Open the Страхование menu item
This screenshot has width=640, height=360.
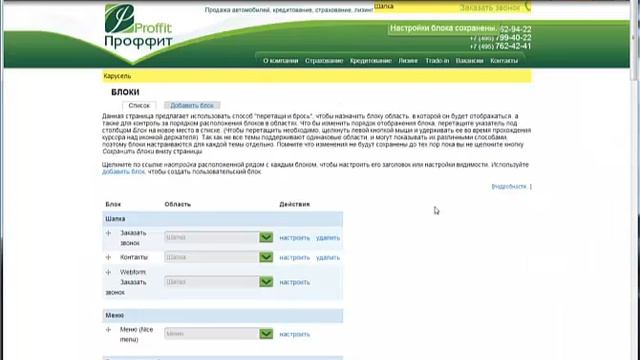click(324, 60)
